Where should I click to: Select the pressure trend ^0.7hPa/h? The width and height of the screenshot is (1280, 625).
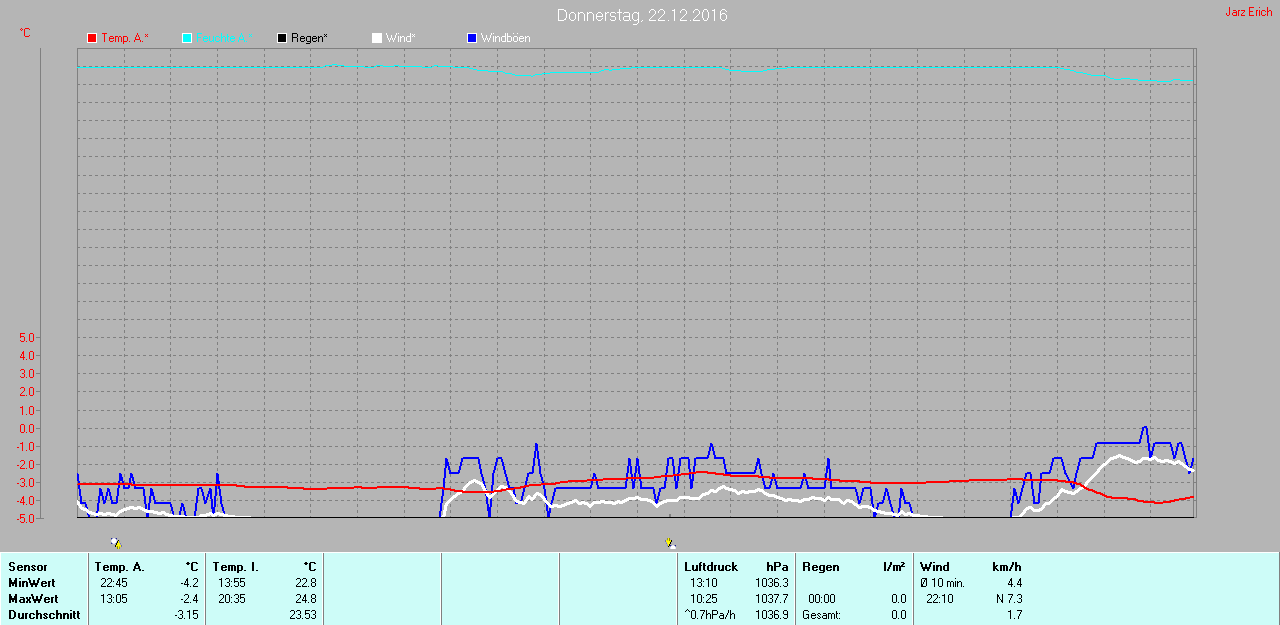pos(710,615)
